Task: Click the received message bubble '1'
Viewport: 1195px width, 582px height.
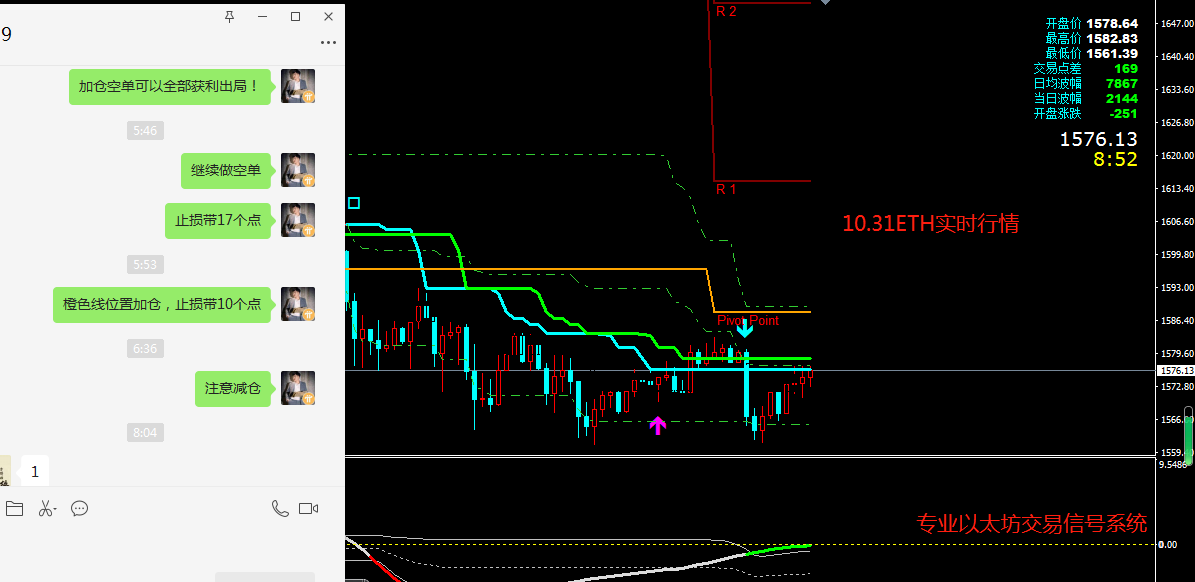Action: (x=34, y=472)
